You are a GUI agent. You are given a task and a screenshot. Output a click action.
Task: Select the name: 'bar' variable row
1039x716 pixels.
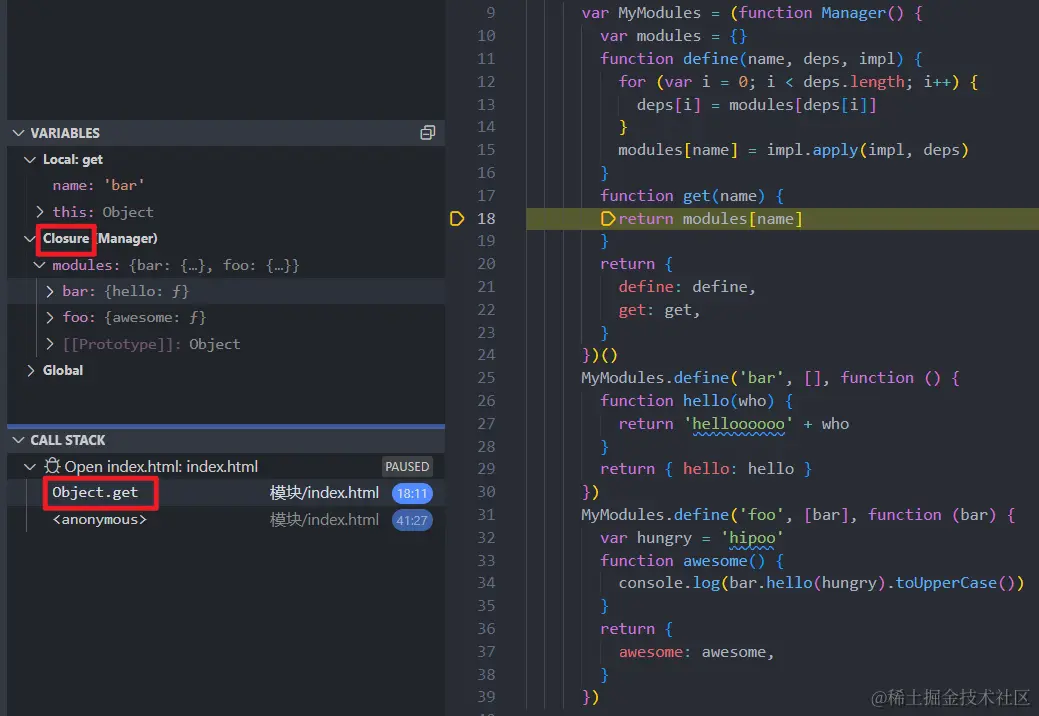pos(225,185)
